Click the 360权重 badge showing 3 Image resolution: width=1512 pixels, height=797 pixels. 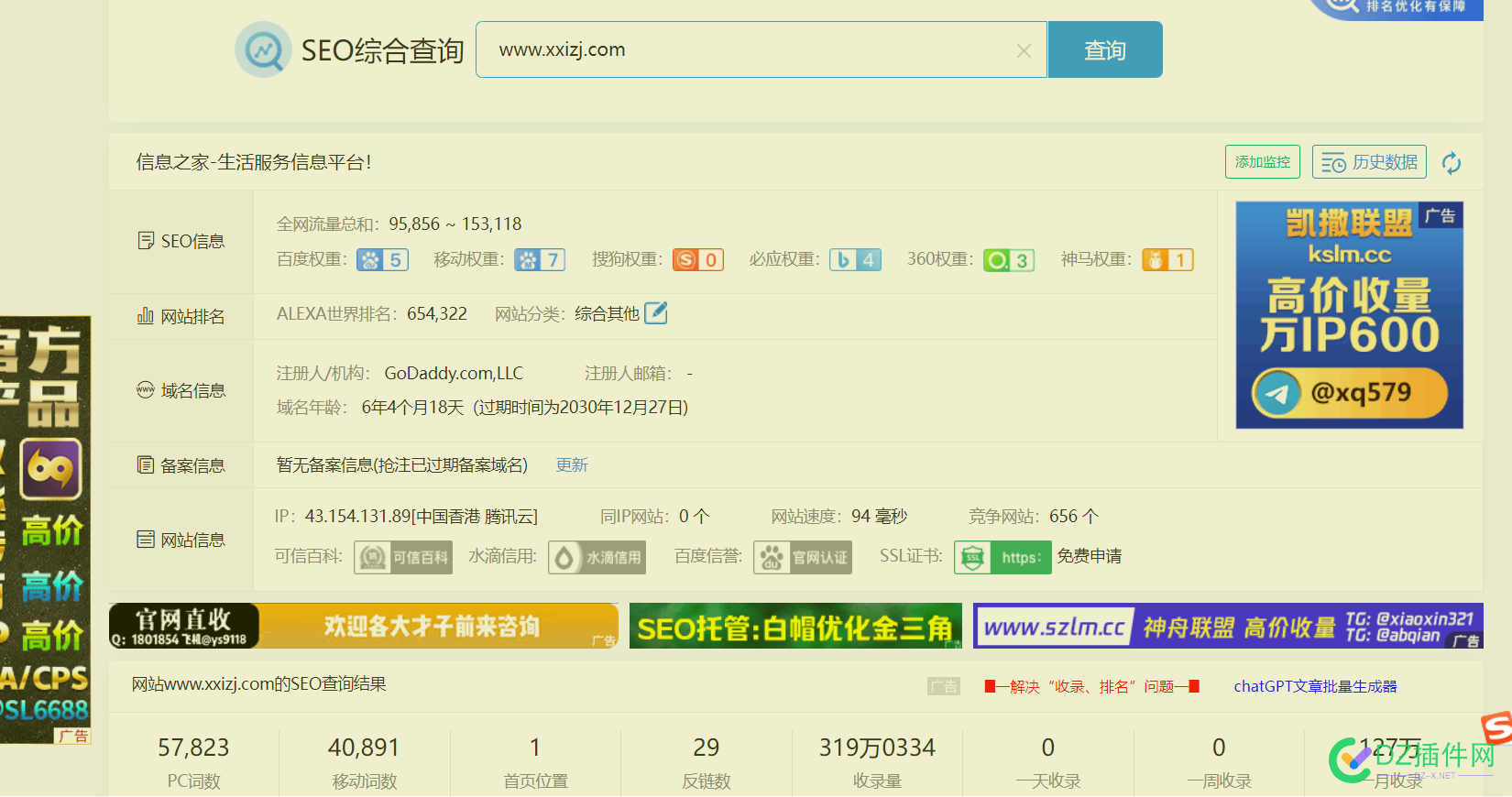[x=1009, y=260]
